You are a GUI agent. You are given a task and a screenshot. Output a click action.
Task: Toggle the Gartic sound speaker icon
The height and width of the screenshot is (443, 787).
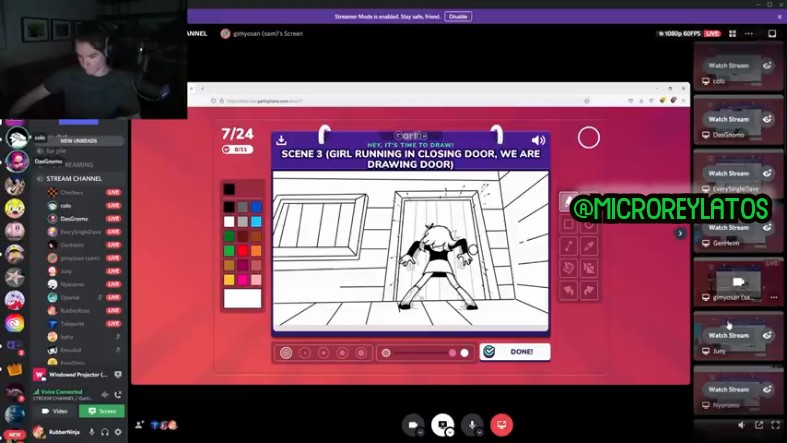tap(538, 140)
